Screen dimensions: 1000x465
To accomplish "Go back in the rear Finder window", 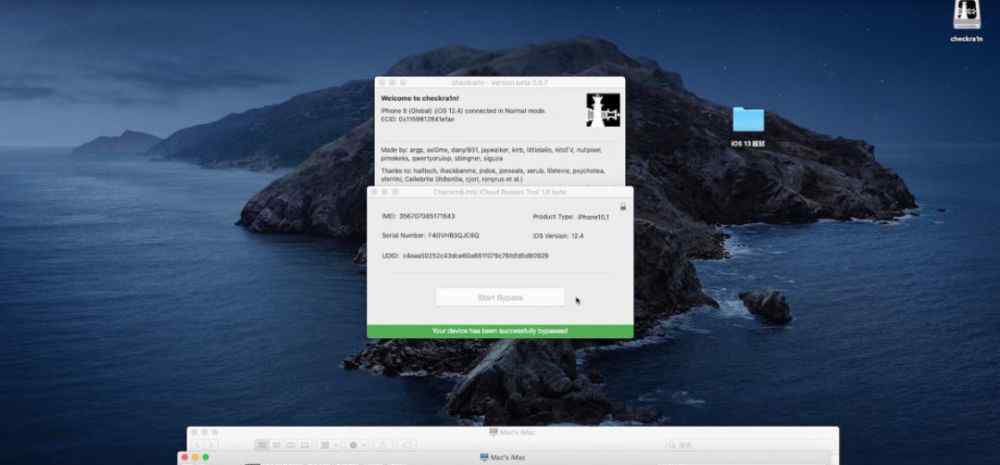I will [197, 445].
